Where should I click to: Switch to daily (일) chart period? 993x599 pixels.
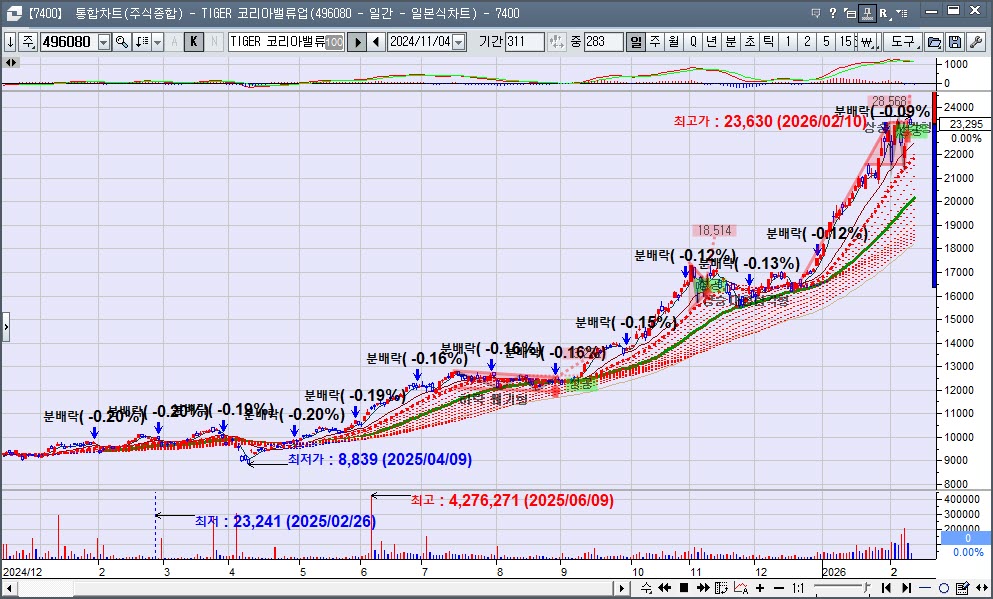[636, 42]
